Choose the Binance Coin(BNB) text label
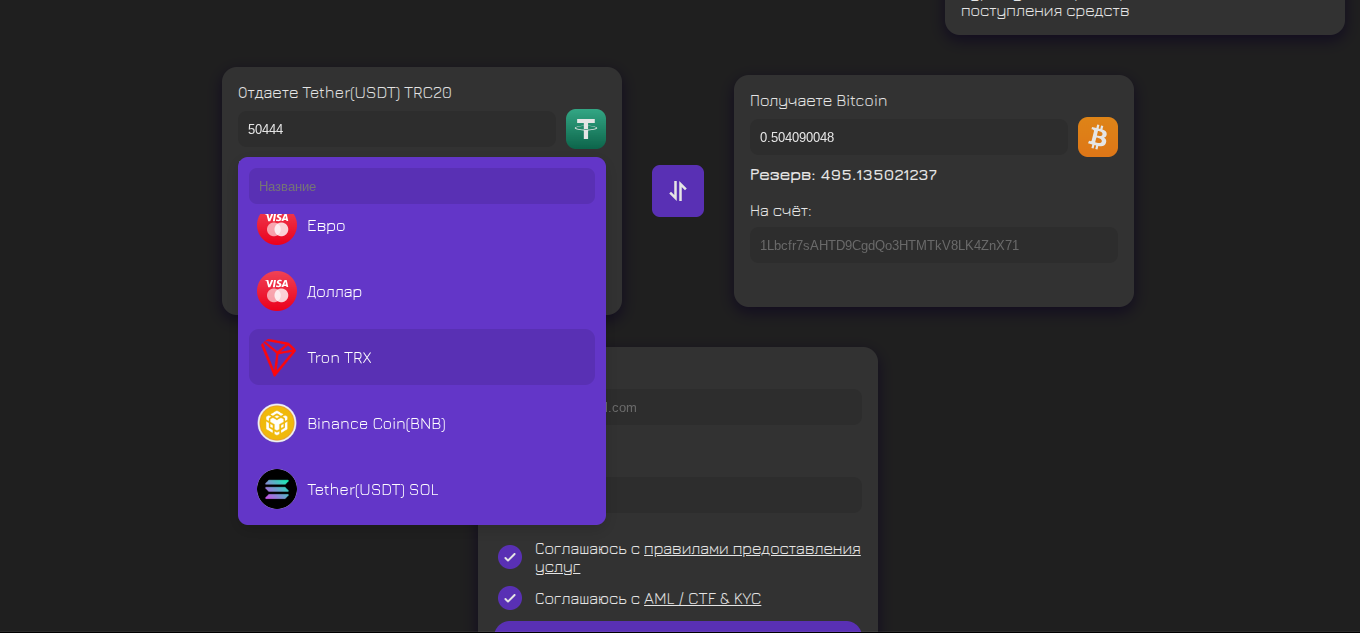 tap(376, 424)
